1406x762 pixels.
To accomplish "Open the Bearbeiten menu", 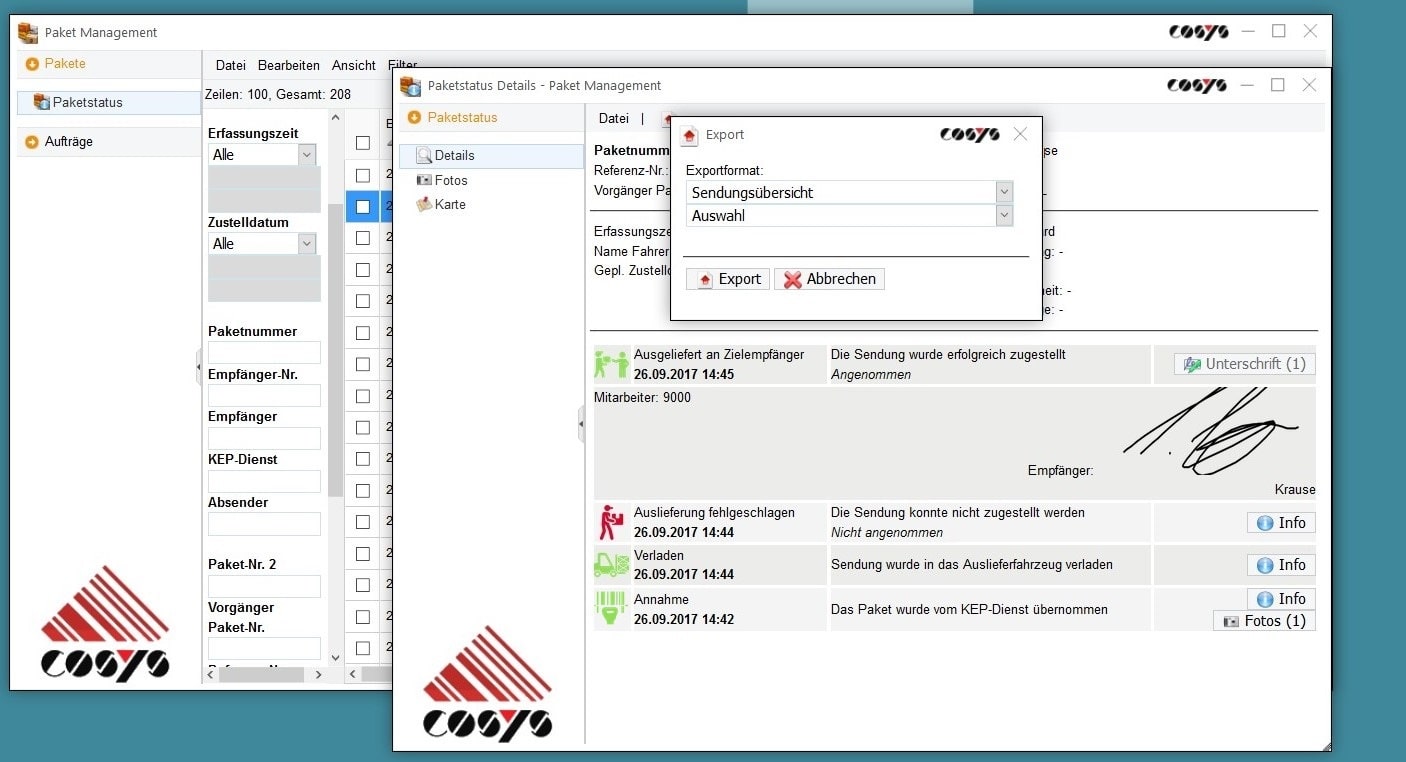I will point(289,65).
